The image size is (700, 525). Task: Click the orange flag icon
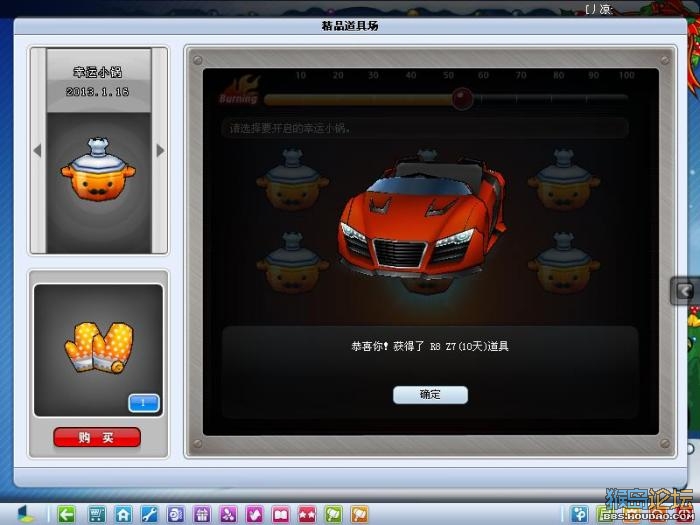[x=360, y=515]
